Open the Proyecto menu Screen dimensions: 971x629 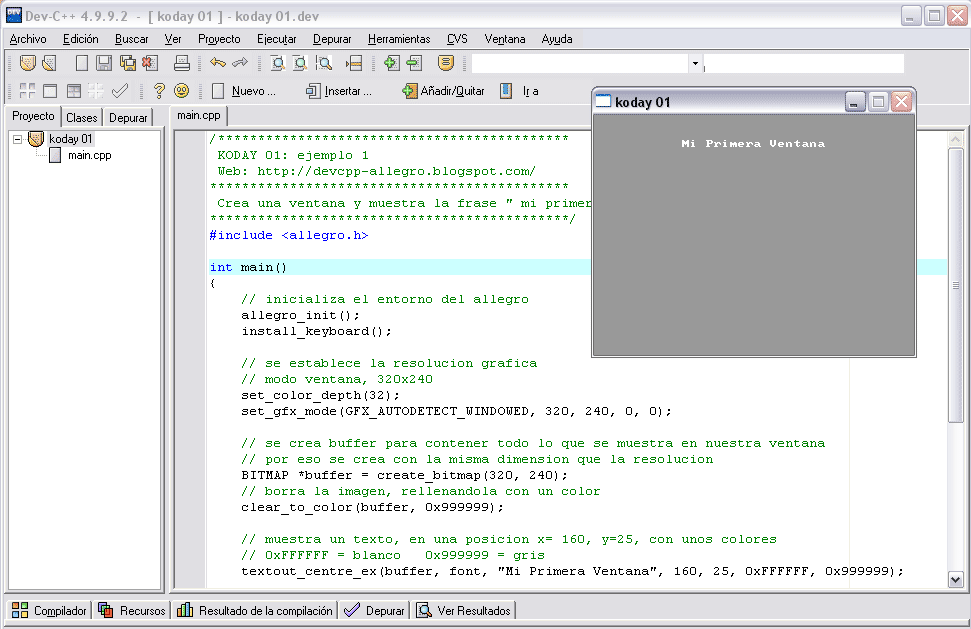pos(219,39)
